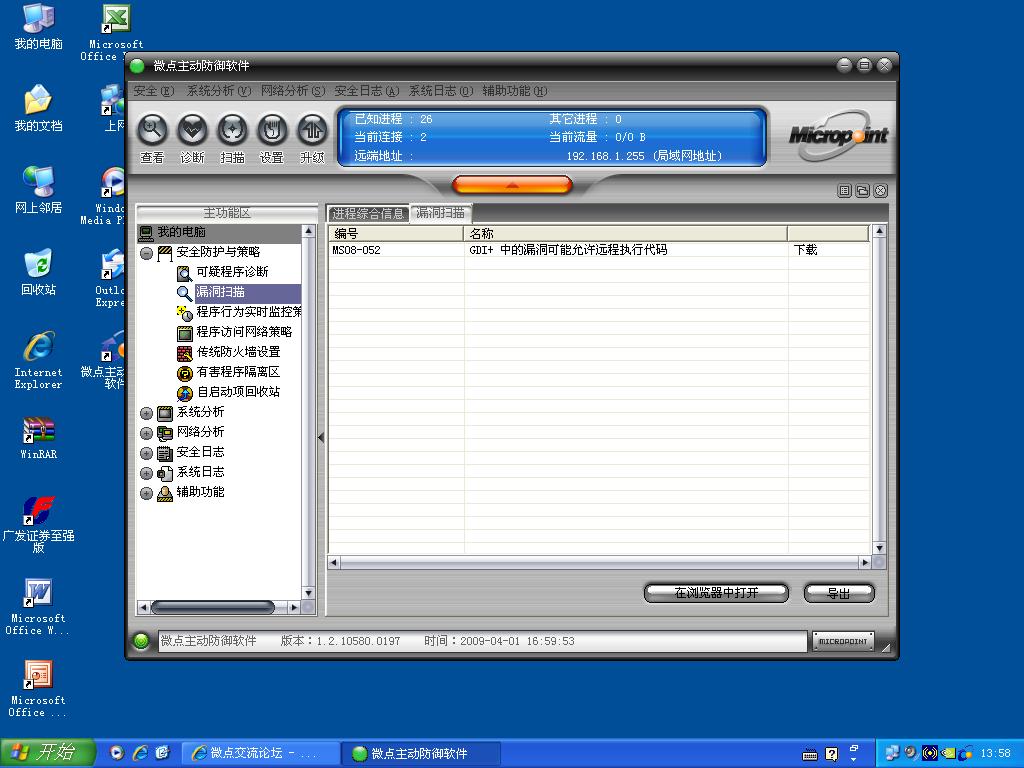Open 自启动项回收站 in the tree
Viewport: 1024px width, 768px height.
click(x=238, y=392)
